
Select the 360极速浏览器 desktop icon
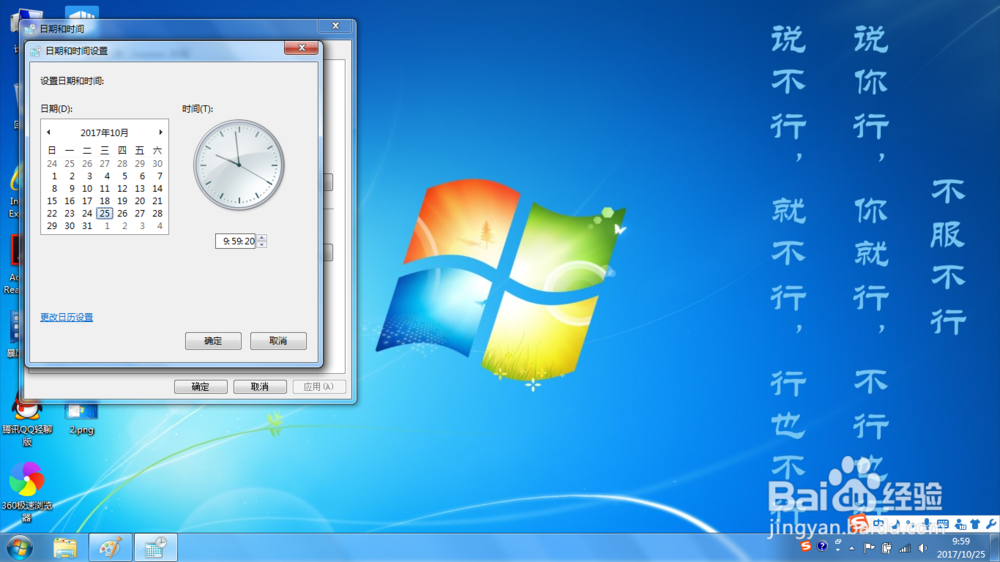[x=27, y=491]
